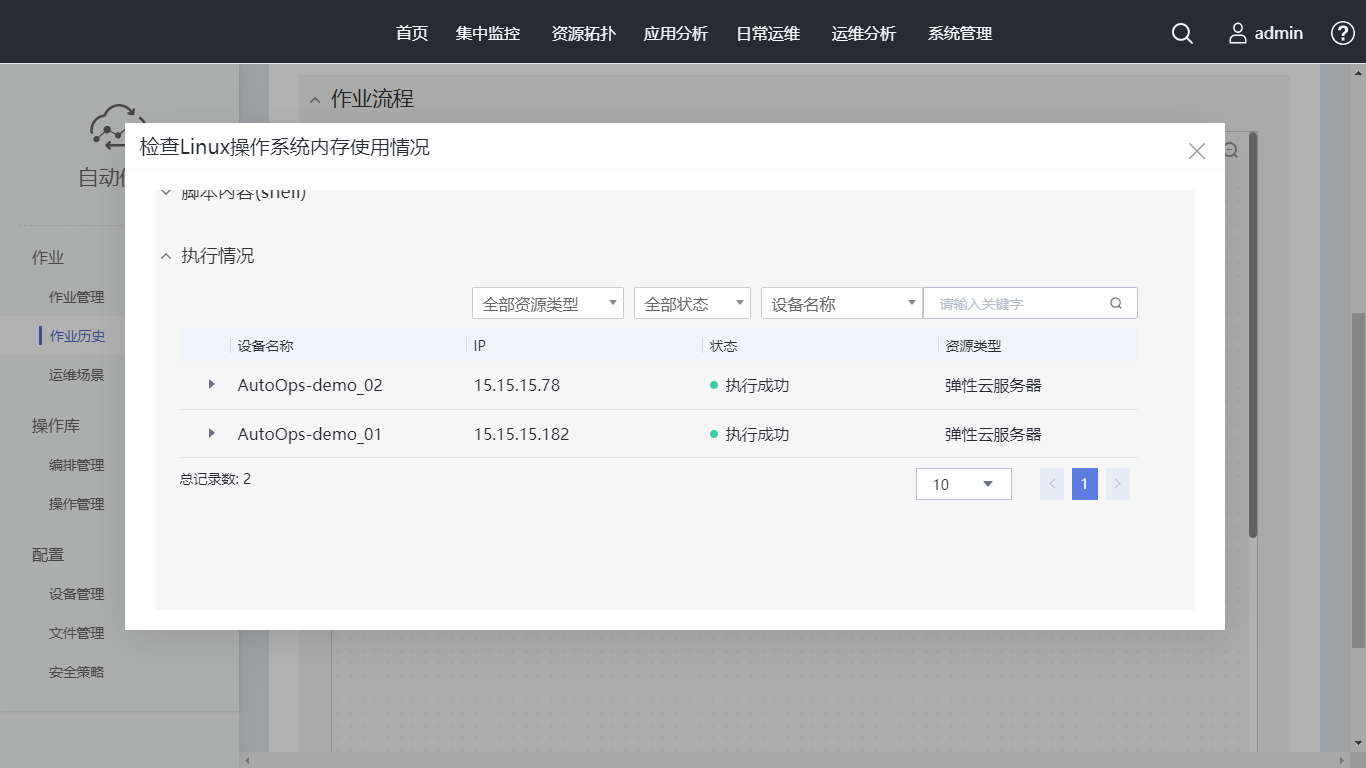Select page 1 in pagination
The image size is (1366, 768).
[1084, 484]
